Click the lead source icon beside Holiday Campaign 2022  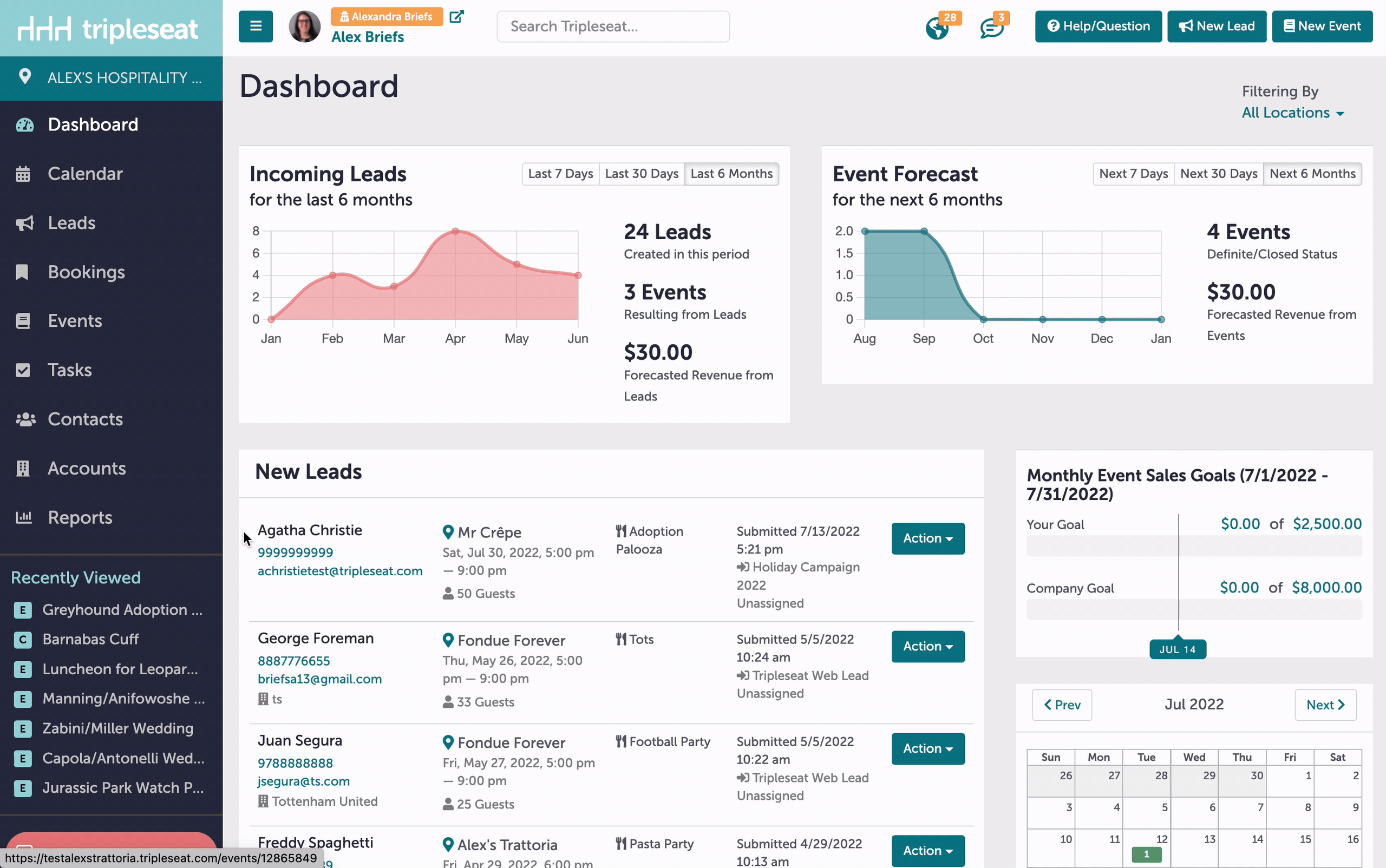pos(743,567)
